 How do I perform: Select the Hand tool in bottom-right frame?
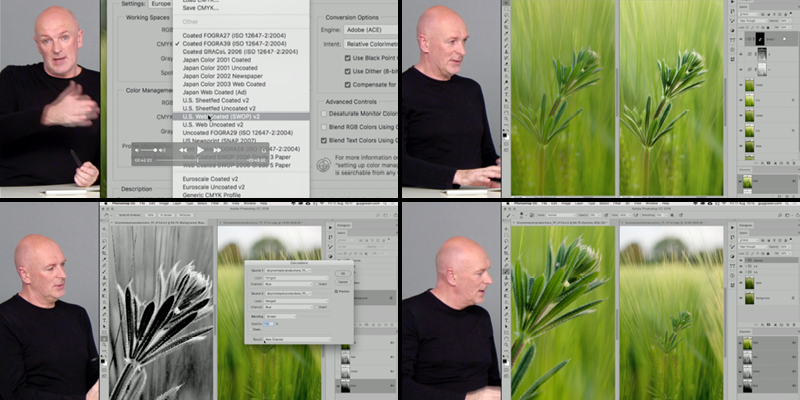506,338
